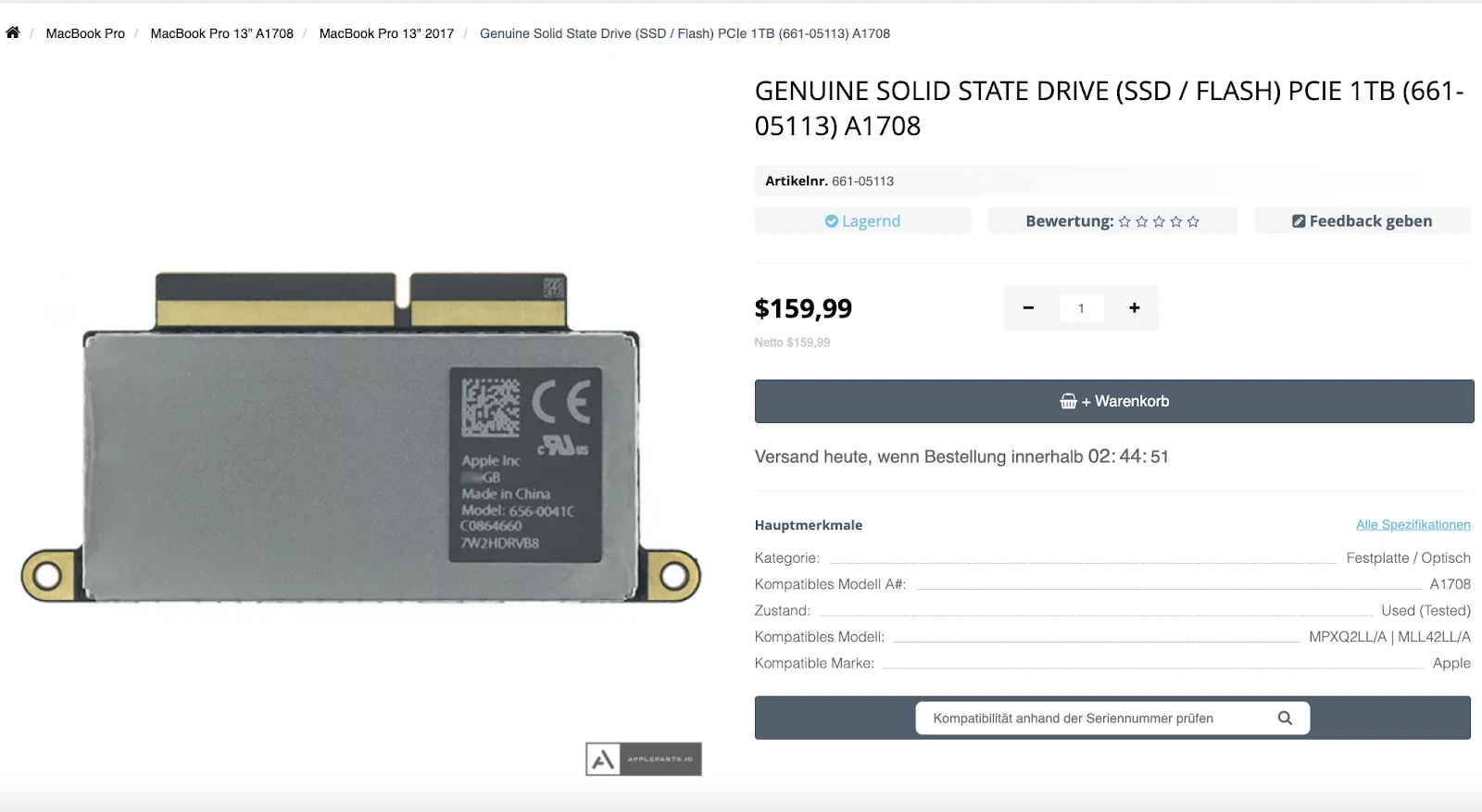This screenshot has height=812, width=1482.
Task: Increase quantity with the plus button
Action: [1135, 308]
